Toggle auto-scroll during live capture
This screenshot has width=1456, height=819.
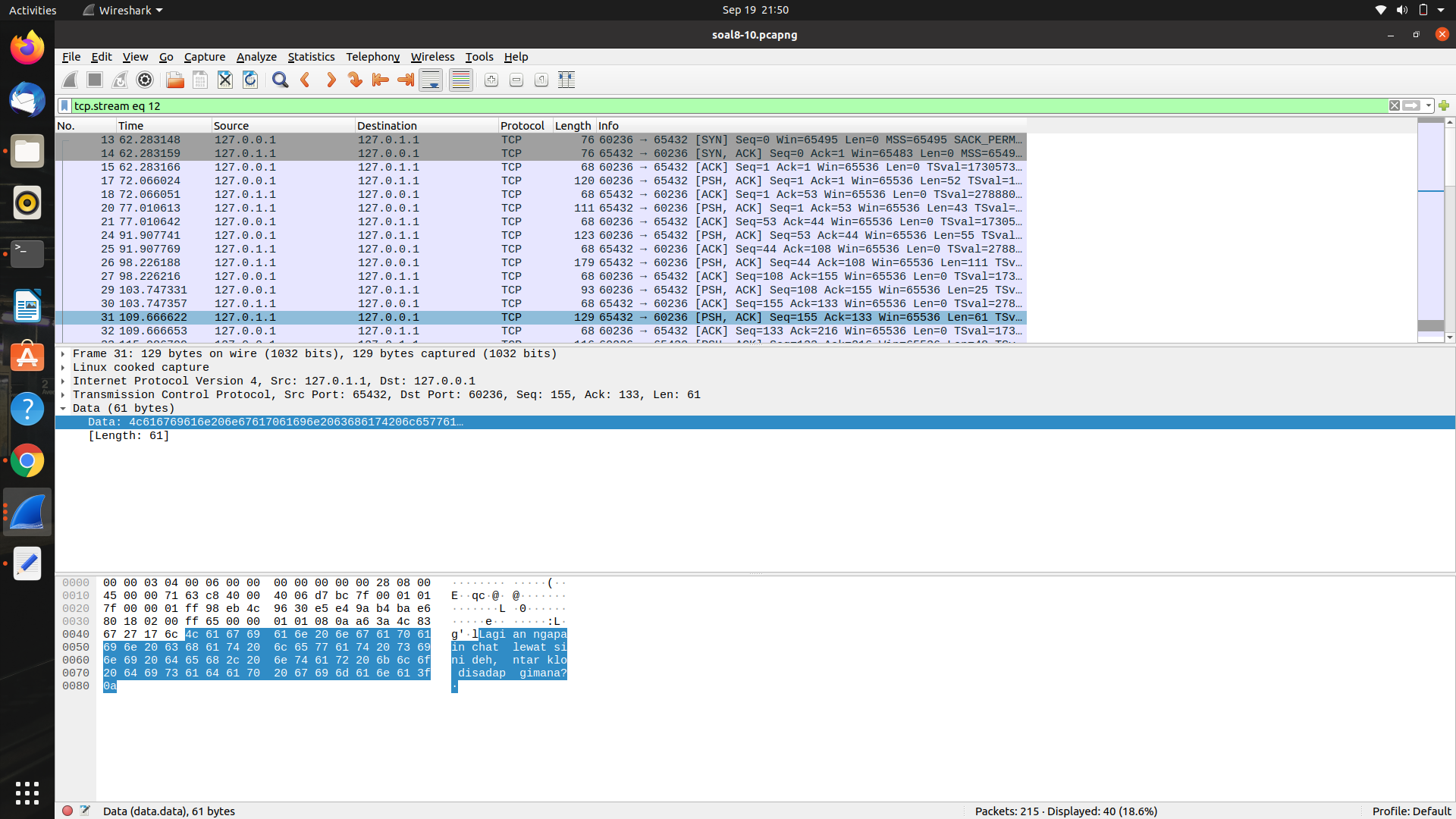(431, 80)
